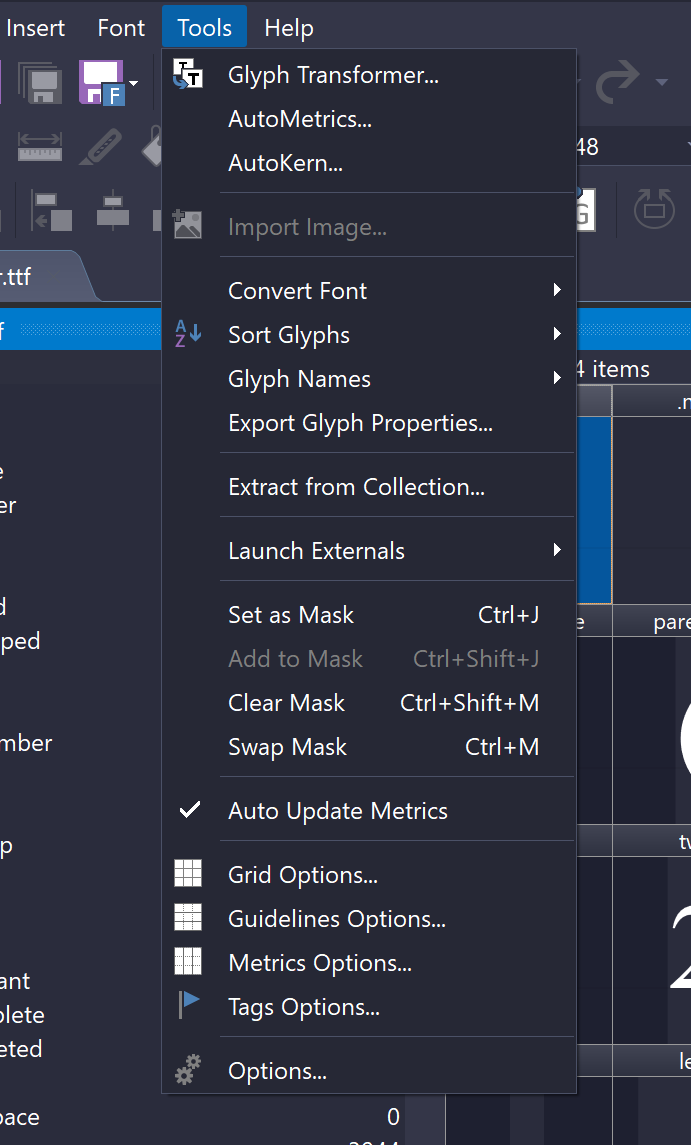Expand the Launch Externals submenu
This screenshot has height=1145, width=691.
click(556, 550)
